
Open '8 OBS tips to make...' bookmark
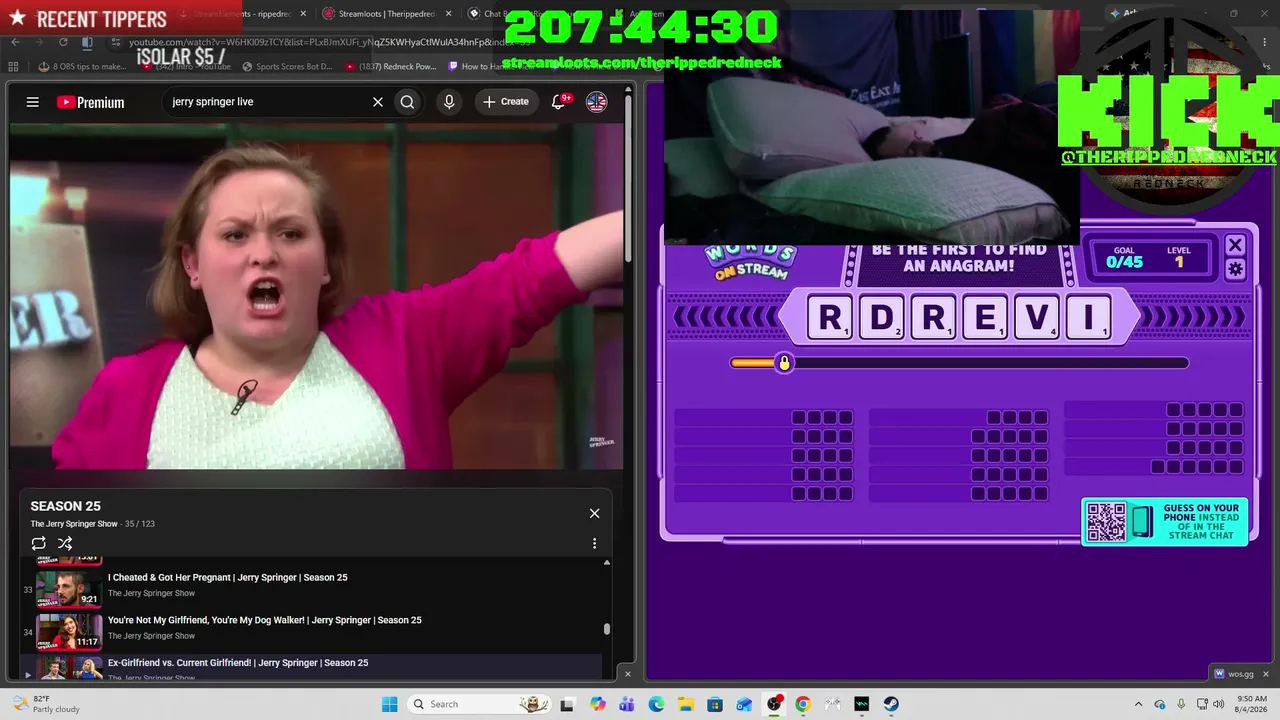tap(82, 67)
